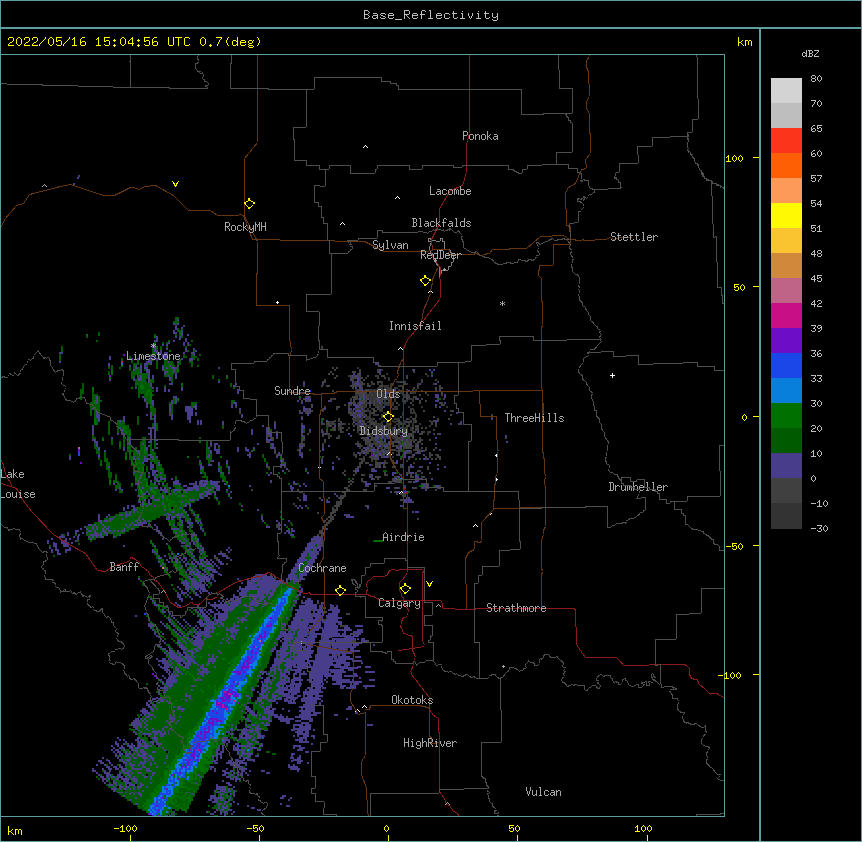Click the yellow 54 dBZ legend color
862x842 pixels.
(786, 215)
